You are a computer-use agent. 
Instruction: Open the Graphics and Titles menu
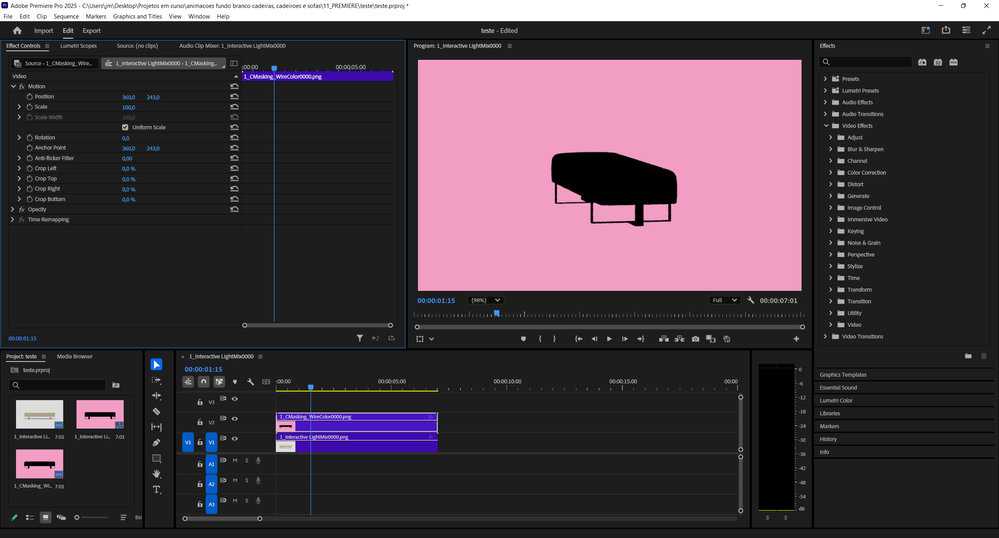(x=137, y=17)
